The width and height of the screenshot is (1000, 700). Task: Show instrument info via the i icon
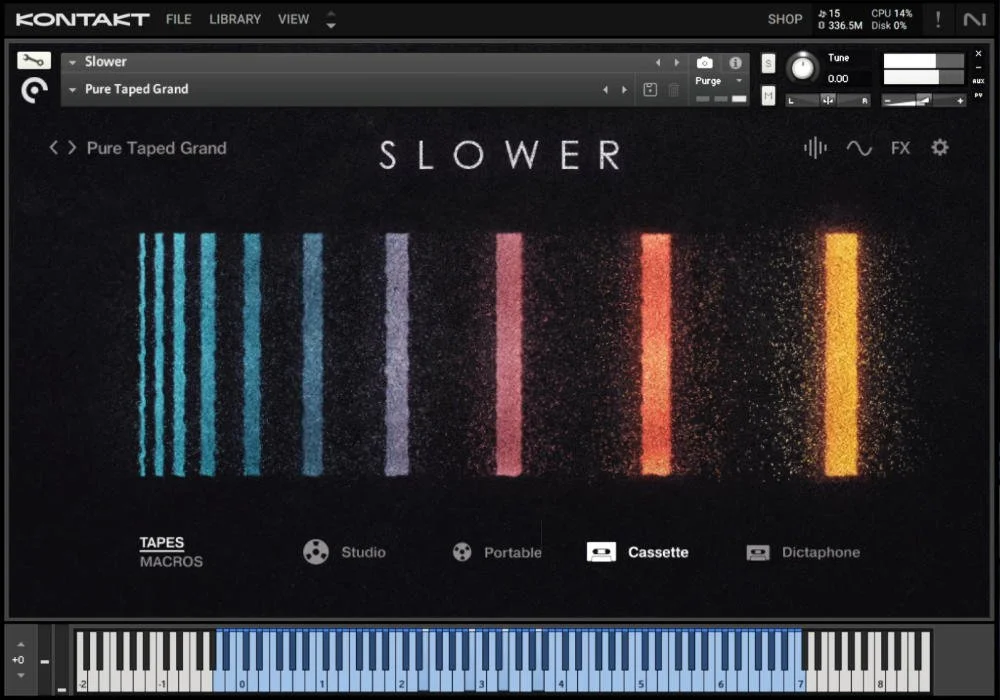pyautogui.click(x=735, y=62)
